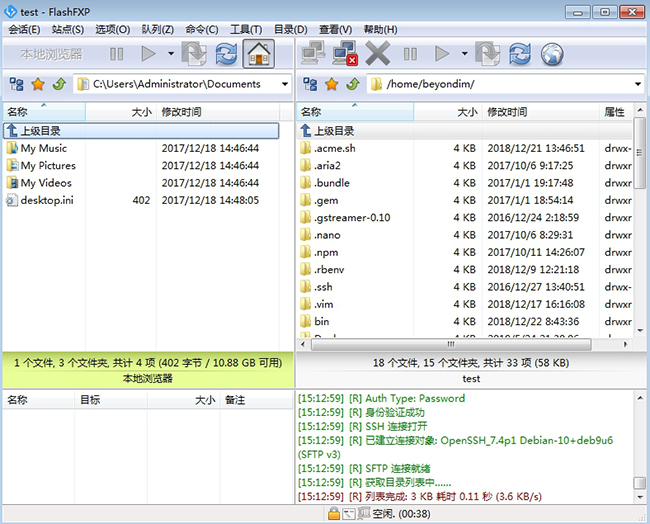Open local bookmarks star icon
650x524 pixels.
38,84
